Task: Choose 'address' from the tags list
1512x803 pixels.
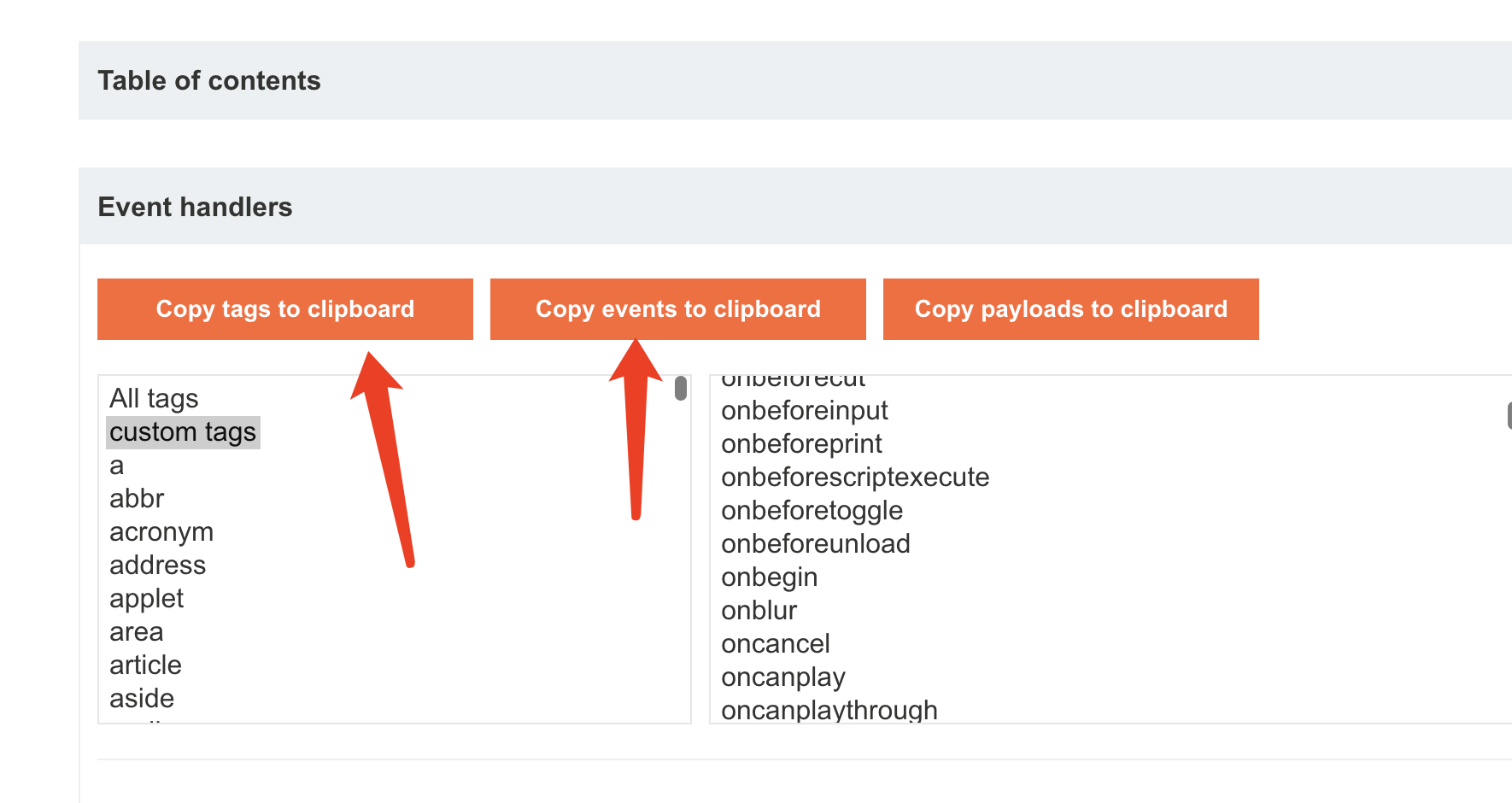Action: (157, 566)
